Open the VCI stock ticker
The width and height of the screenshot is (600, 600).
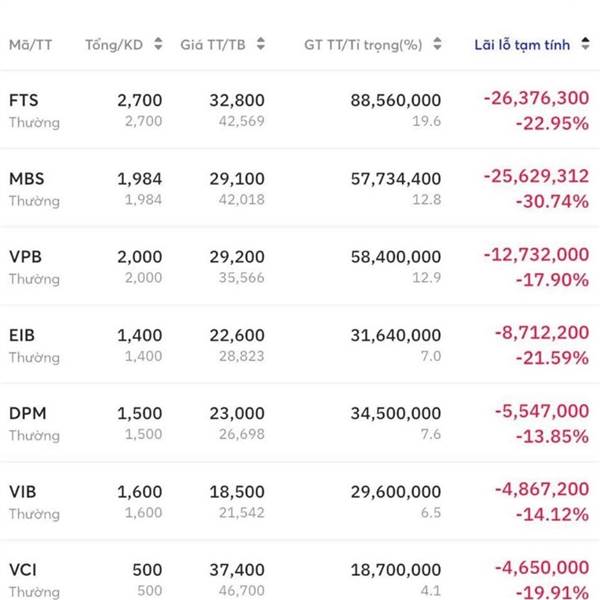click(x=23, y=569)
